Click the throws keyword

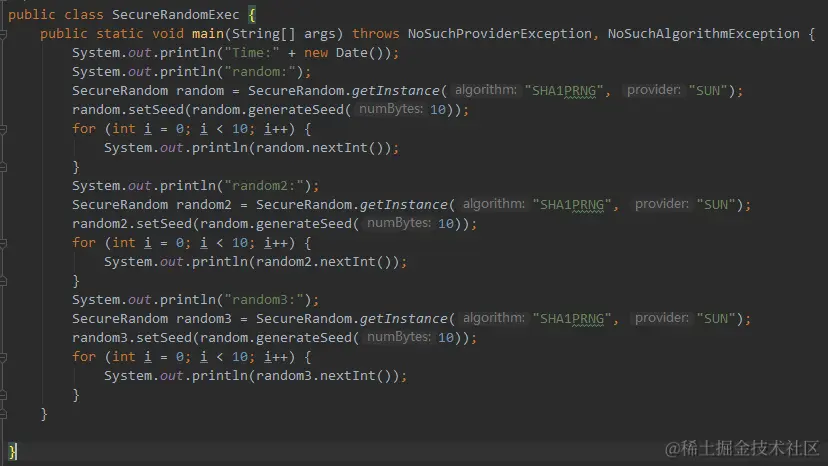coord(375,34)
